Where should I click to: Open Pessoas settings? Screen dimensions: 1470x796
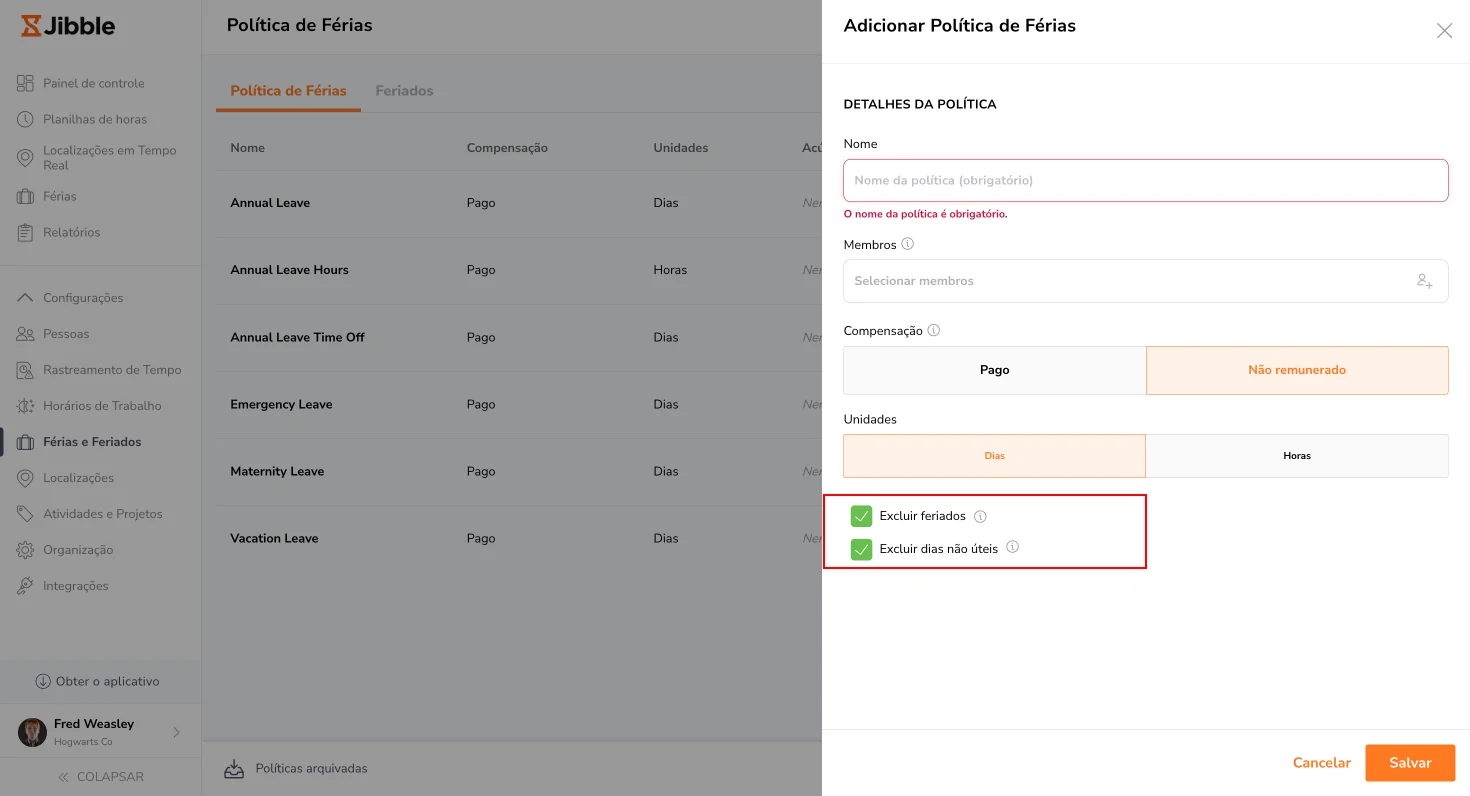pos(66,334)
